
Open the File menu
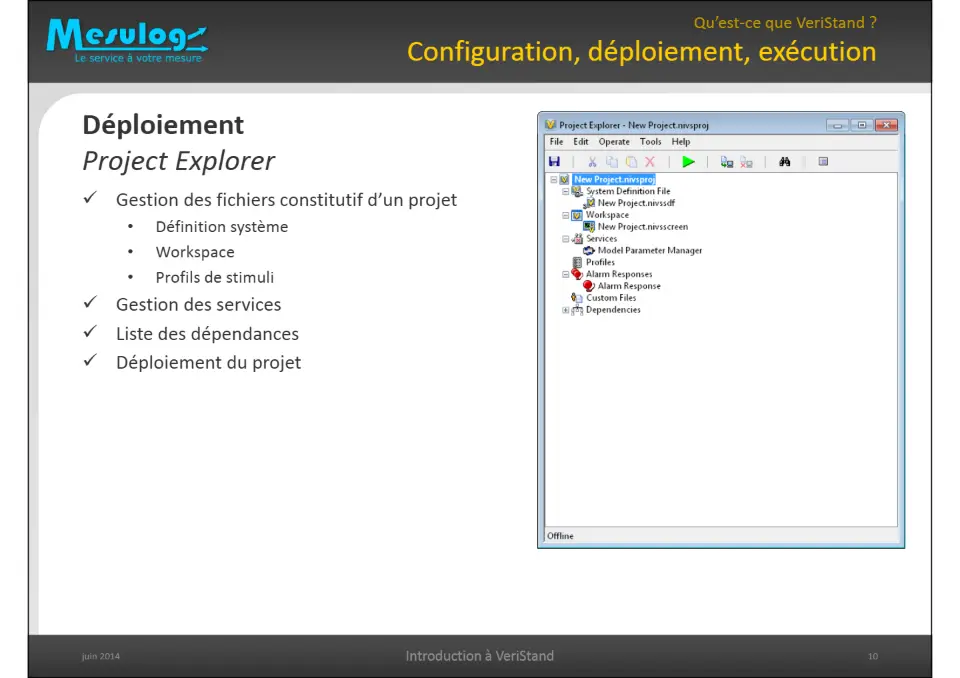tap(556, 141)
